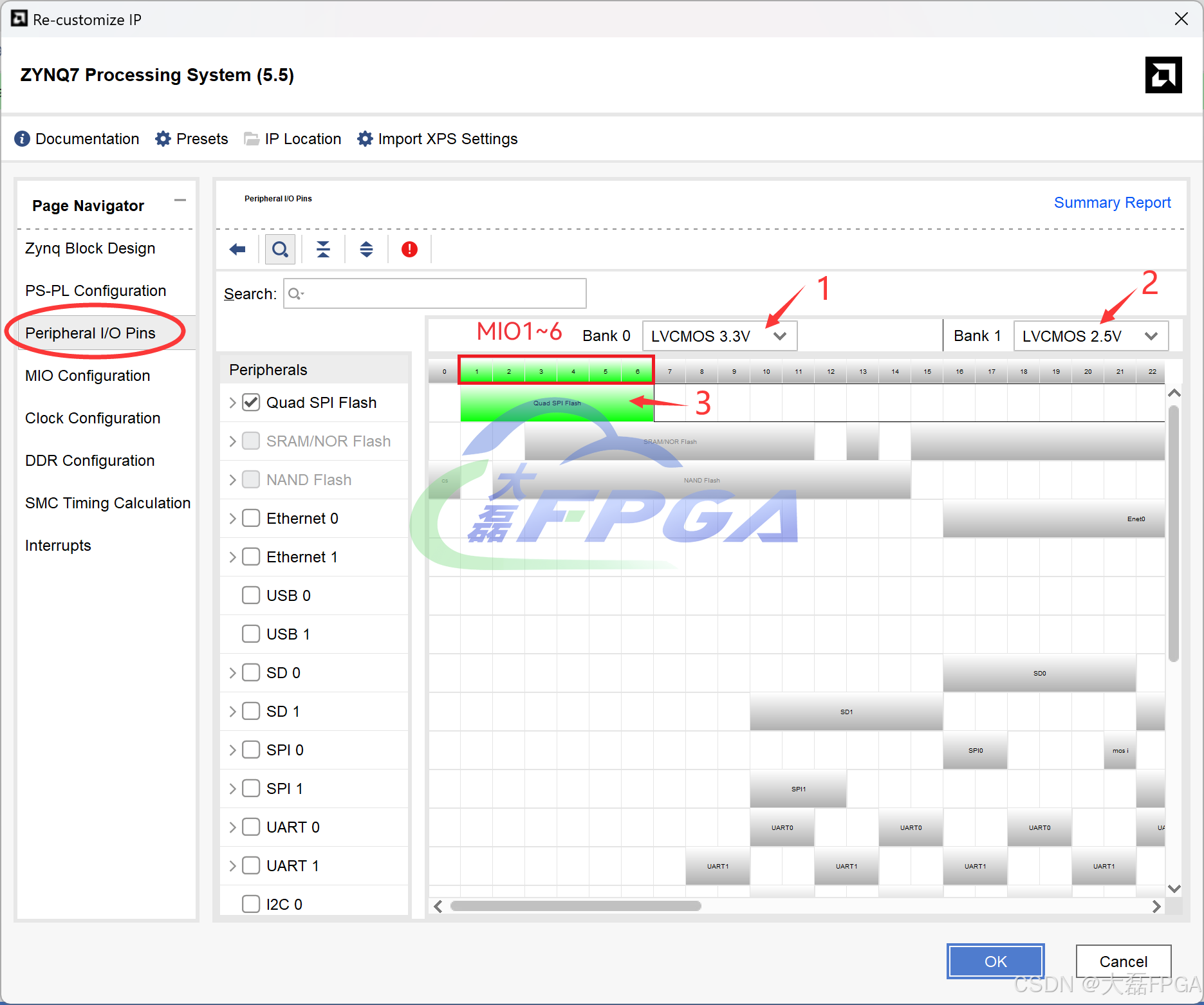Click the gray SPI1 pin block

pyautogui.click(x=798, y=789)
